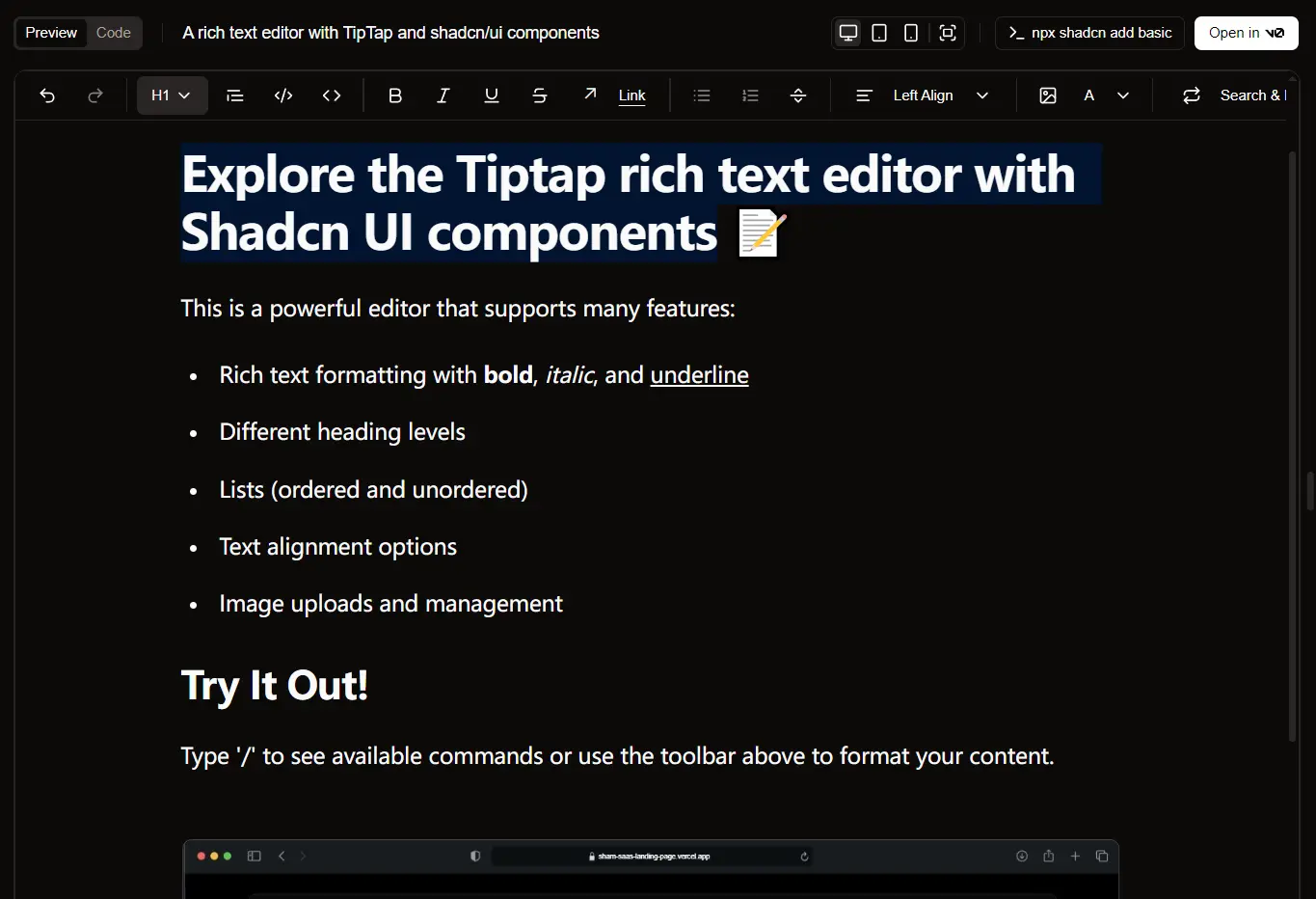This screenshot has height=899, width=1316.
Task: Toggle bold formatting
Action: [395, 95]
